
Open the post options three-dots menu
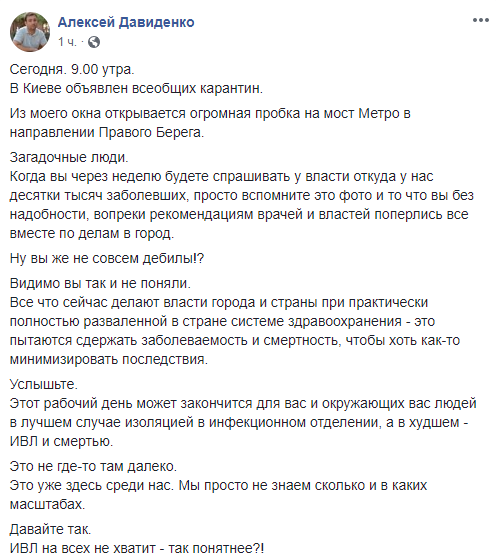481,20
